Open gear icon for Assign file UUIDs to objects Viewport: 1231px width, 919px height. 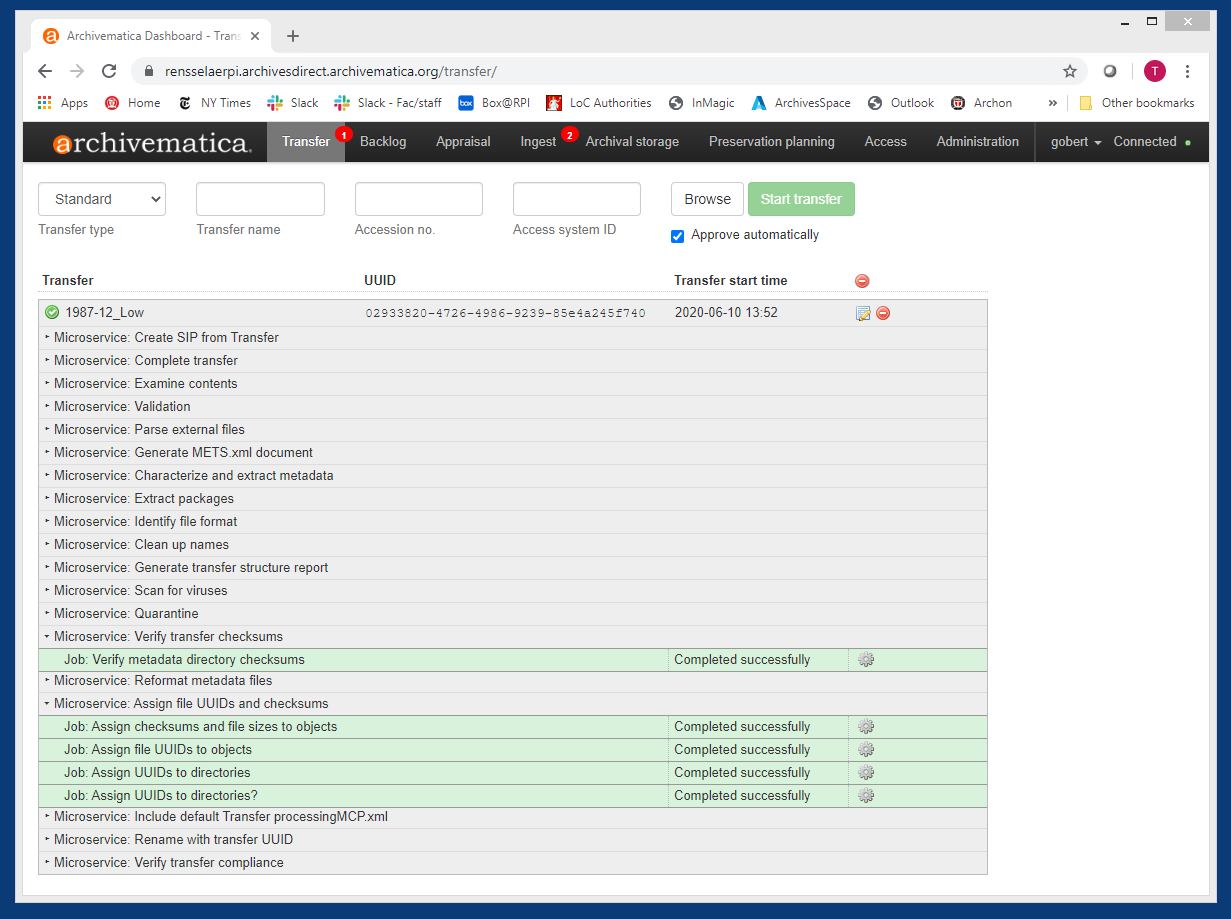(x=866, y=750)
